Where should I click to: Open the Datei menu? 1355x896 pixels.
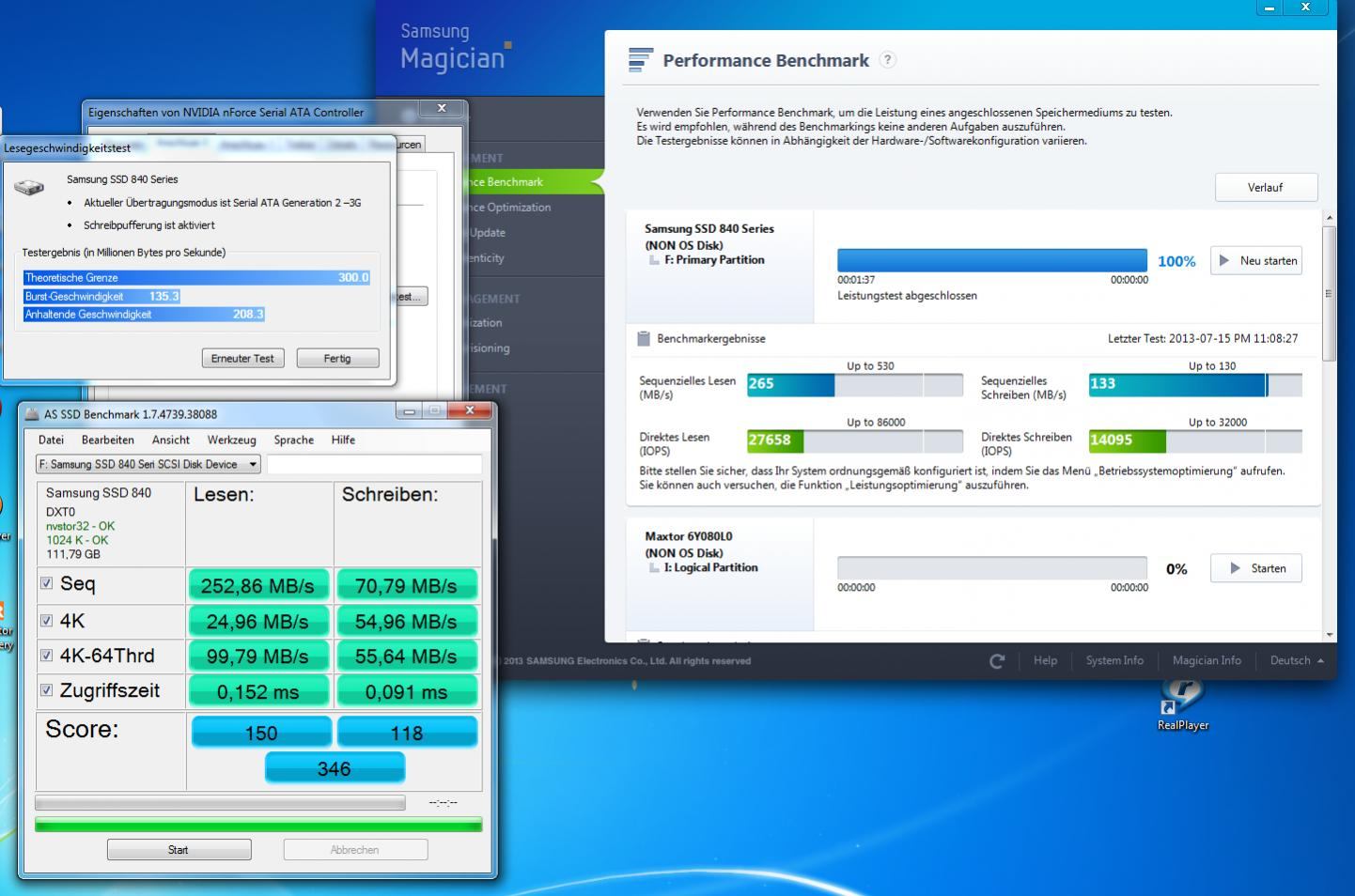(51, 440)
